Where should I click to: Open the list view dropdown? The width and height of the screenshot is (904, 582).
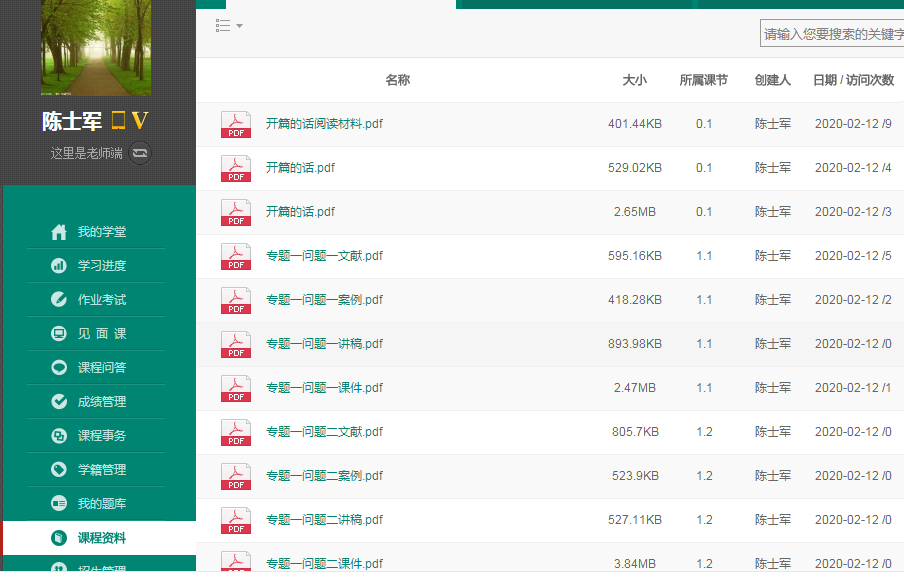click(229, 26)
